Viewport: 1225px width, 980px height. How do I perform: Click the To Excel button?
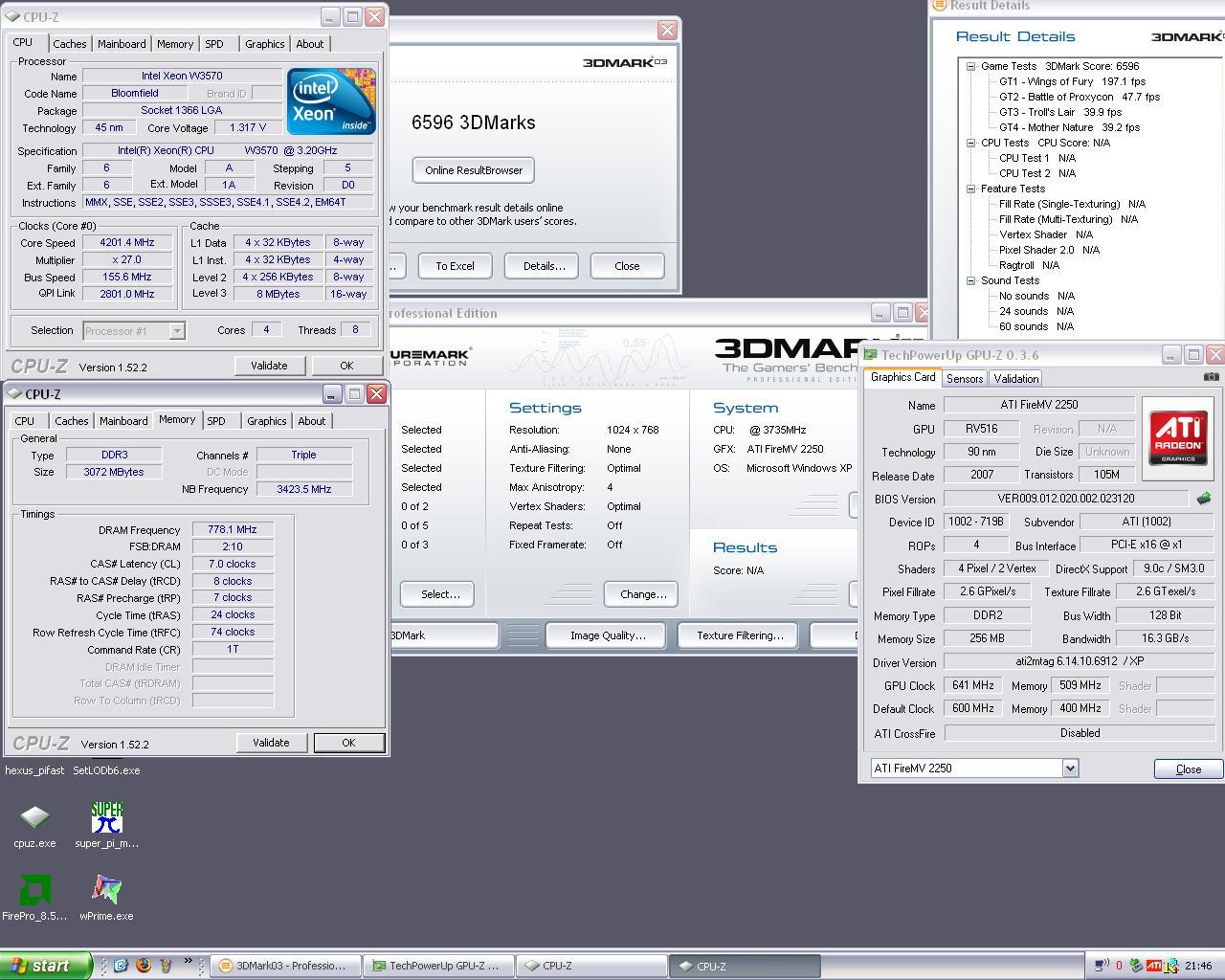pyautogui.click(x=455, y=266)
